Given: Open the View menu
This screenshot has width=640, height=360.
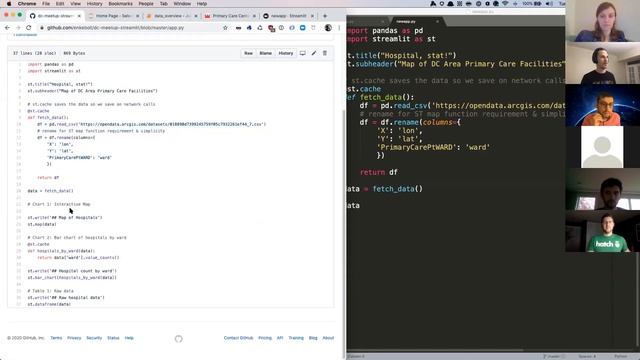Looking at the screenshot, I should 76,4.
